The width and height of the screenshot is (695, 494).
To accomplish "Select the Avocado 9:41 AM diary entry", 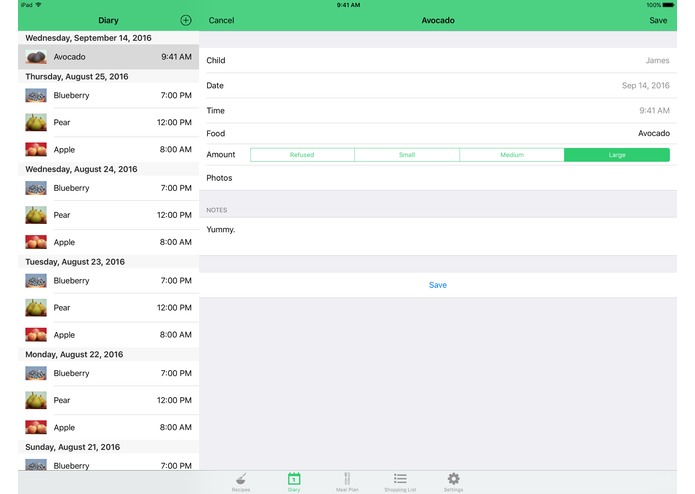I will coord(109,57).
